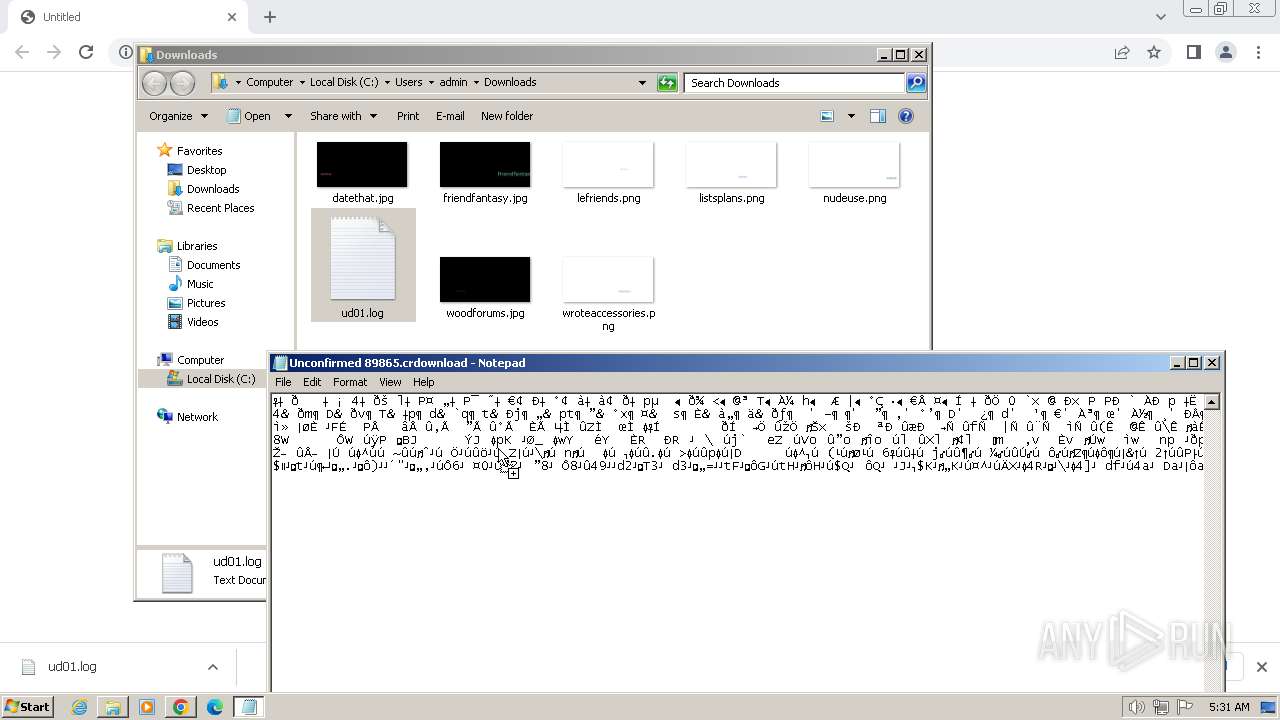Bookmark page with the star icon
Screen dimensions: 1280x720
pos(1154,52)
